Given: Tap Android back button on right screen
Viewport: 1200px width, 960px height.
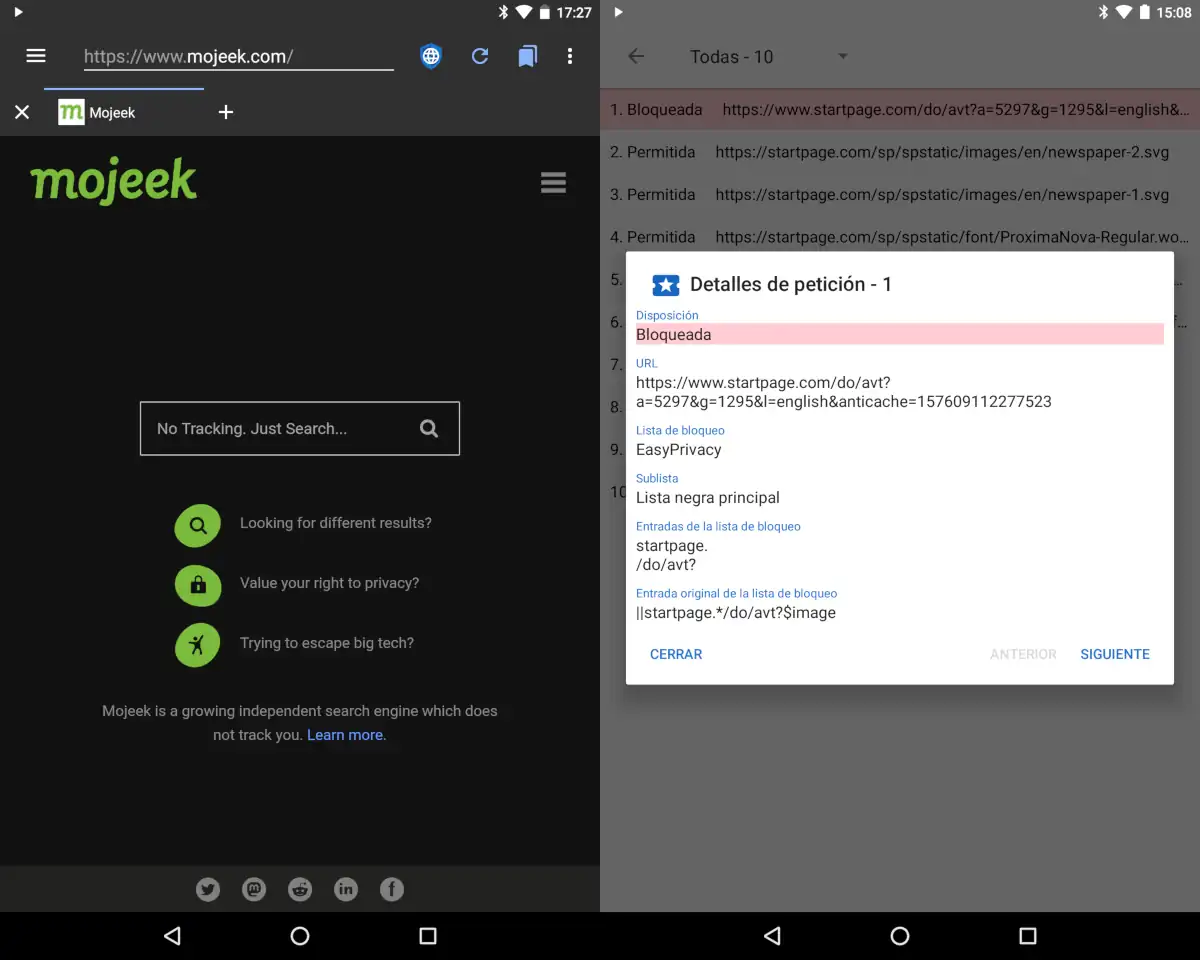Looking at the screenshot, I should 772,936.
